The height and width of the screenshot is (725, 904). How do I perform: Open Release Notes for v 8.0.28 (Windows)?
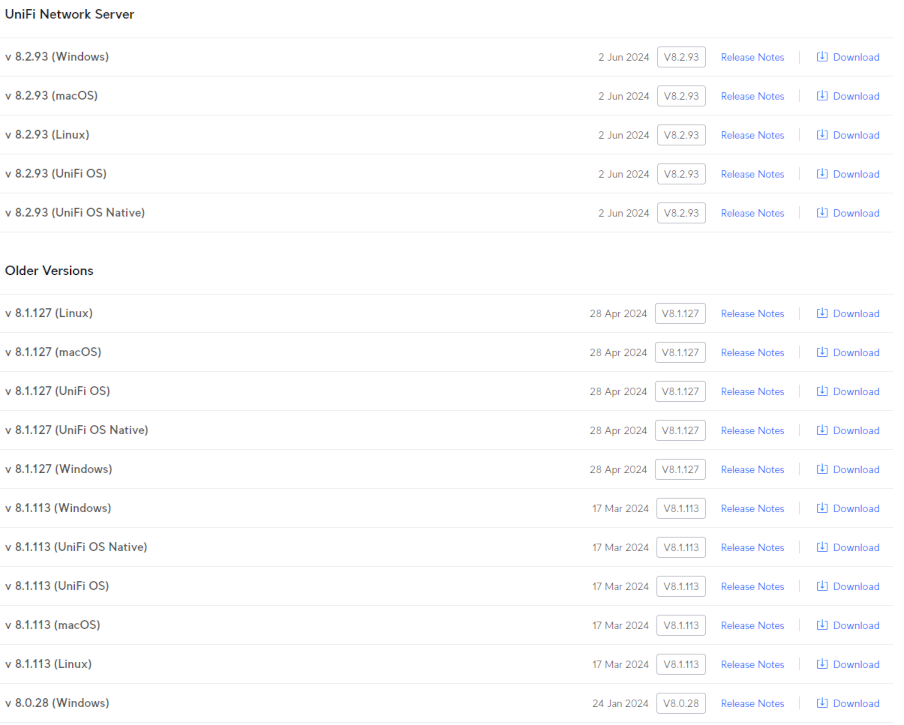tap(752, 704)
